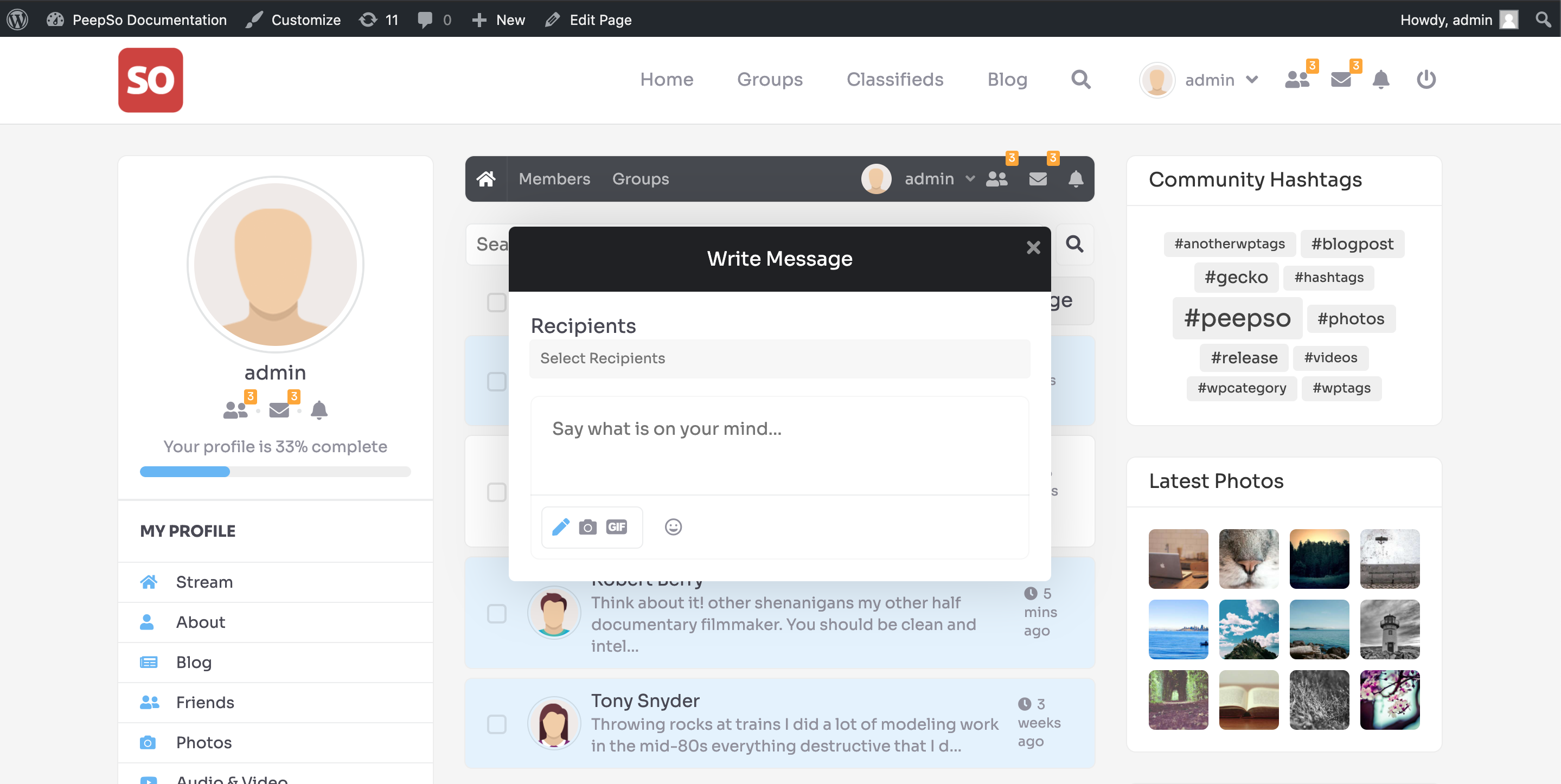Add a GIF to the message
Screen dimensions: 1561x784
click(x=616, y=526)
